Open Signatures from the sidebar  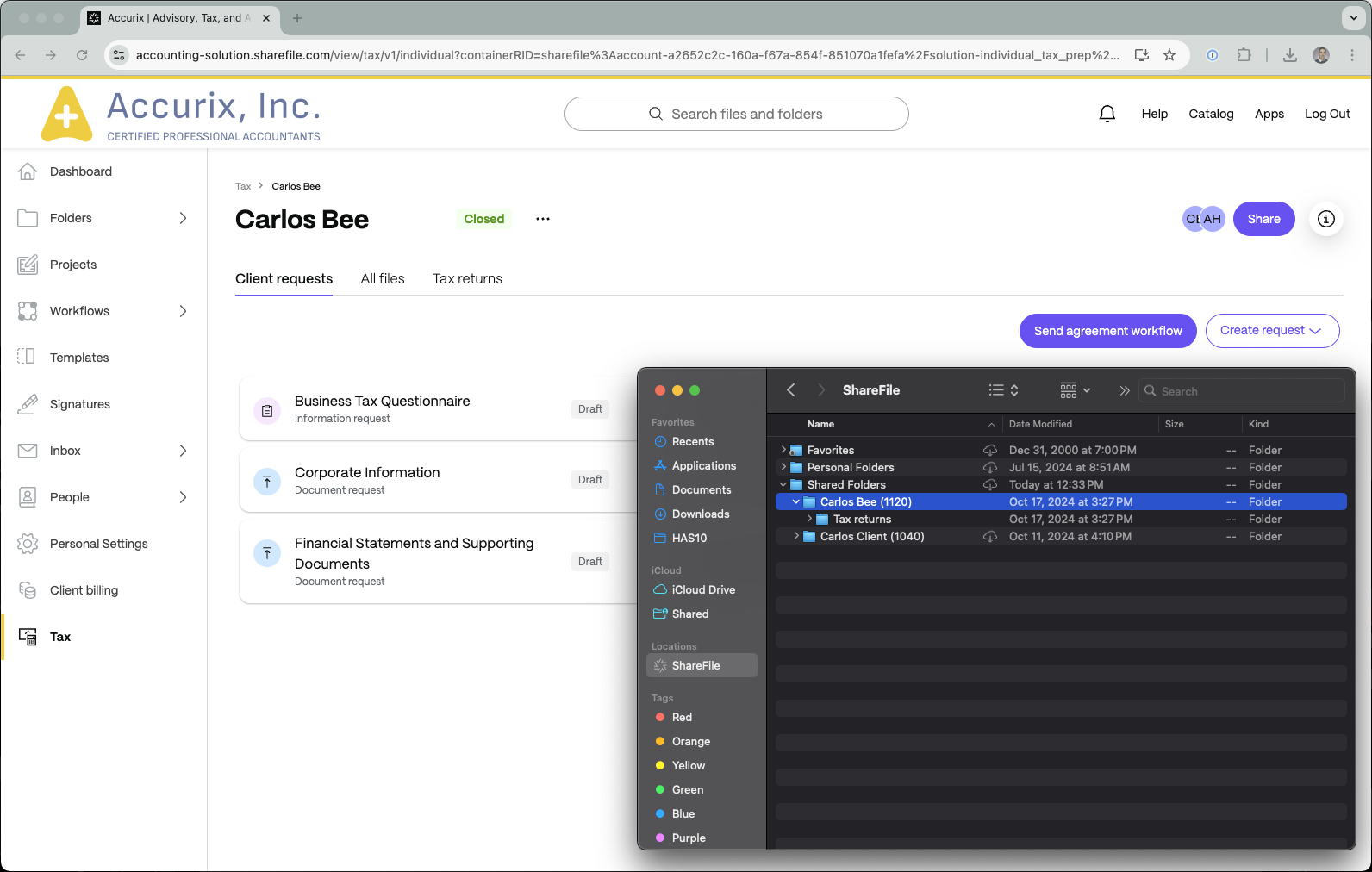[79, 404]
